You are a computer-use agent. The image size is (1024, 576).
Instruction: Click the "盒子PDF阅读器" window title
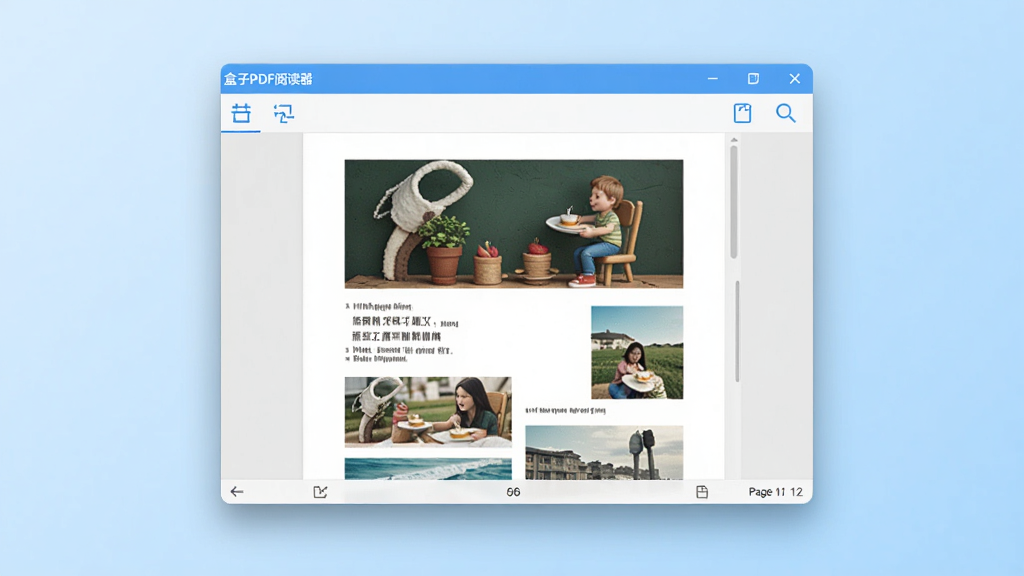(x=268, y=79)
